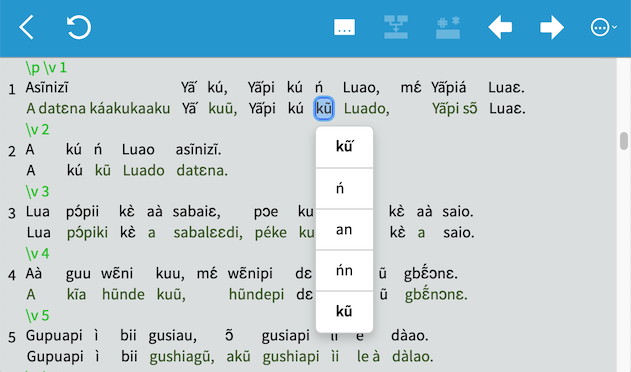Click 'hũndepi' in verse 4 adaptation

coord(256,295)
